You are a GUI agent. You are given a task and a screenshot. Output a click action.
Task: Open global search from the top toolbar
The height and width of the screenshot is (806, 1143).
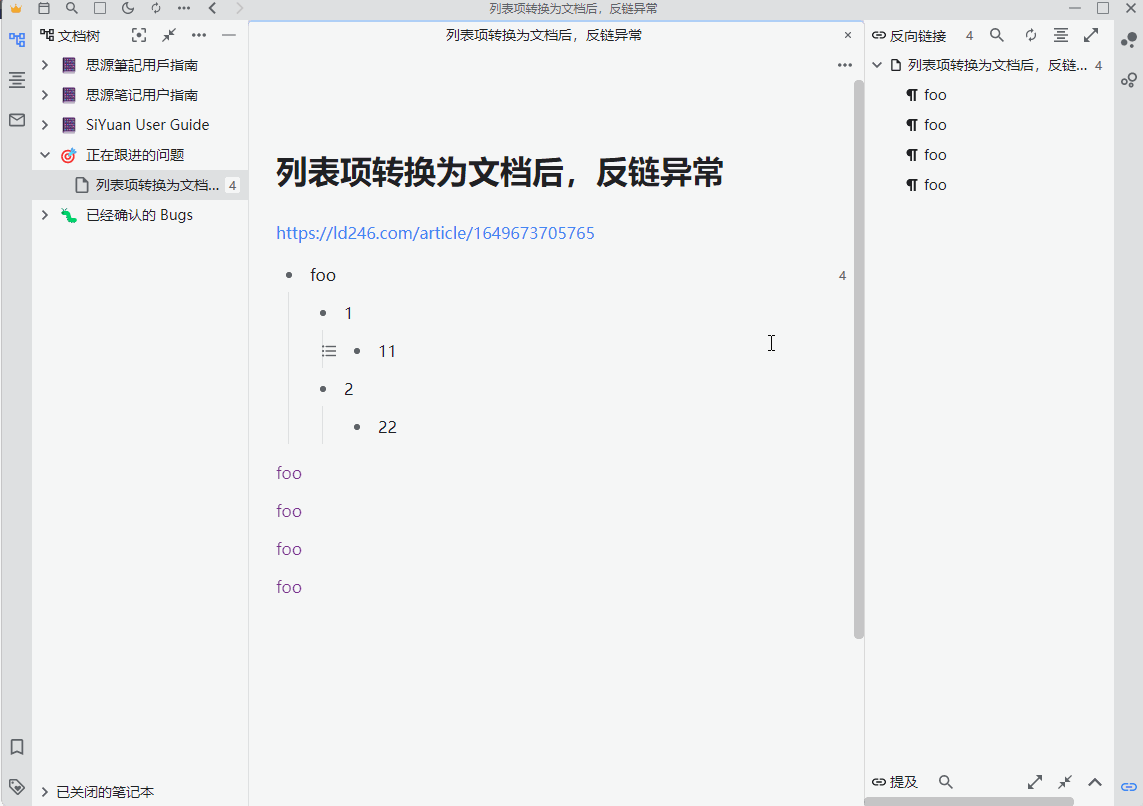click(x=71, y=8)
